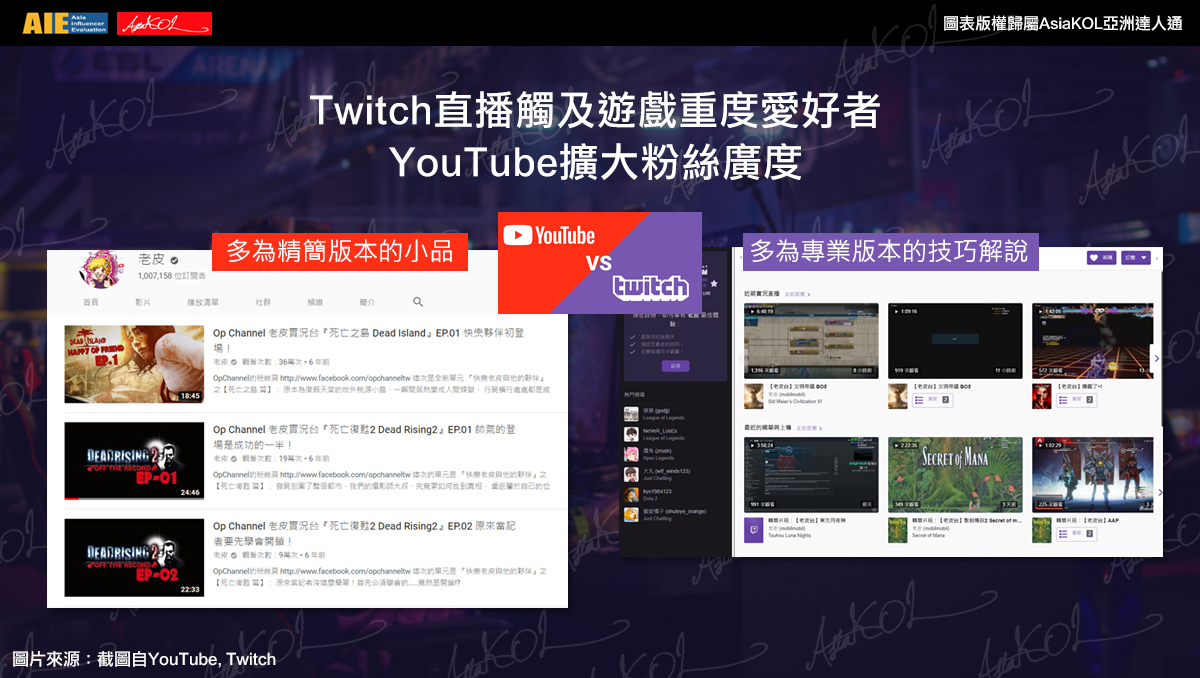This screenshot has width=1200, height=678.
Task: Open the Secret of Mana video thumbnail
Action: coord(955,474)
